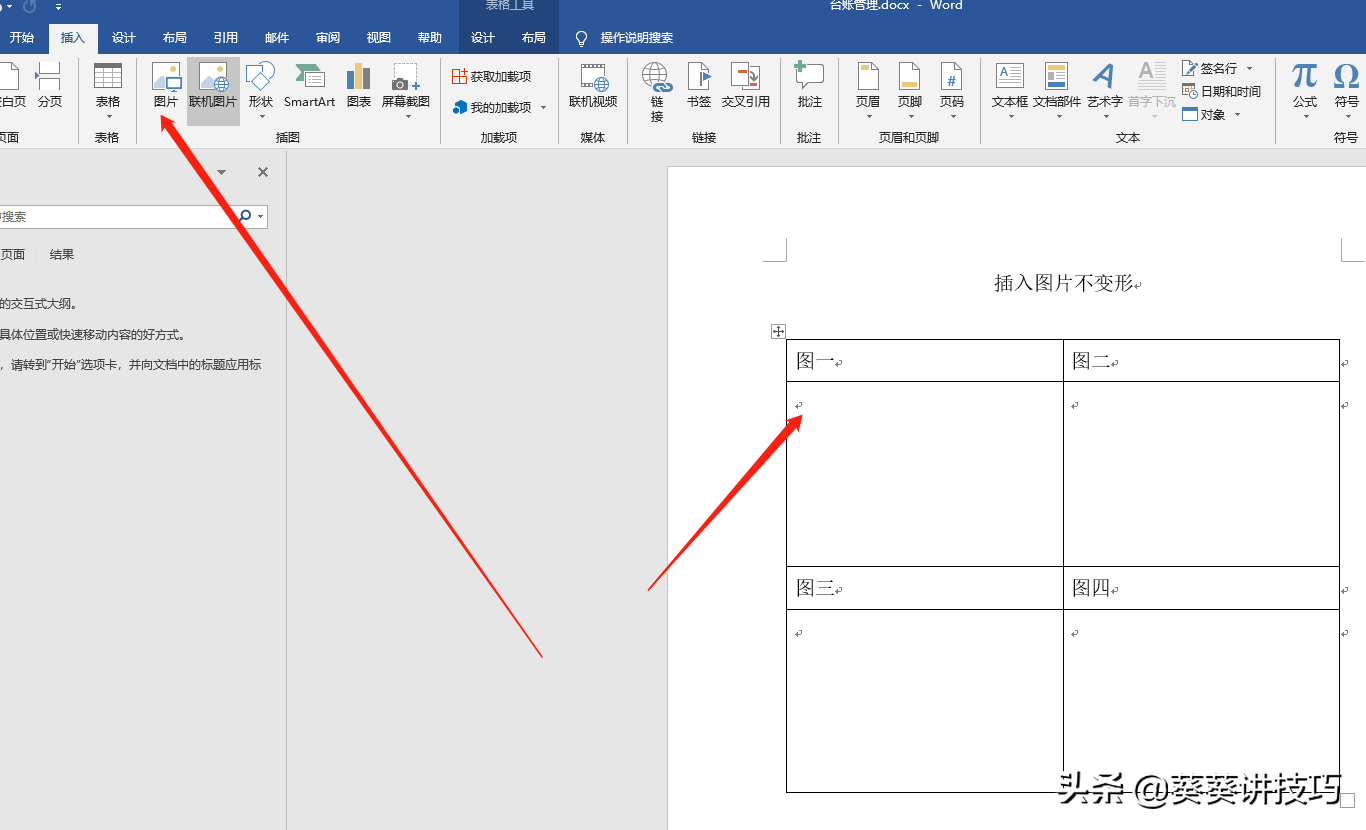
Task: Expand the 表格 table dropdown
Action: (107, 117)
